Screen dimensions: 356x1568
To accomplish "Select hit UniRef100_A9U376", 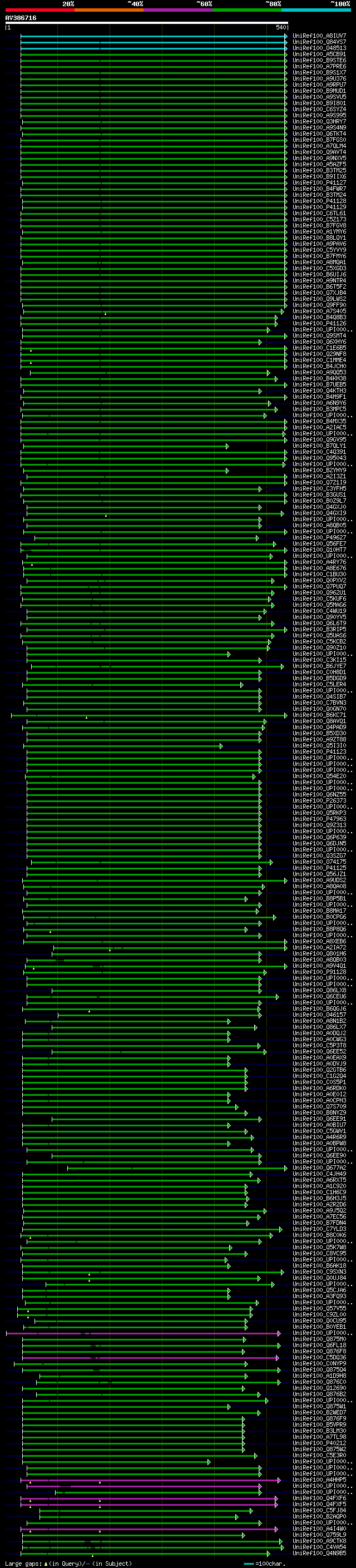I will point(319,78).
